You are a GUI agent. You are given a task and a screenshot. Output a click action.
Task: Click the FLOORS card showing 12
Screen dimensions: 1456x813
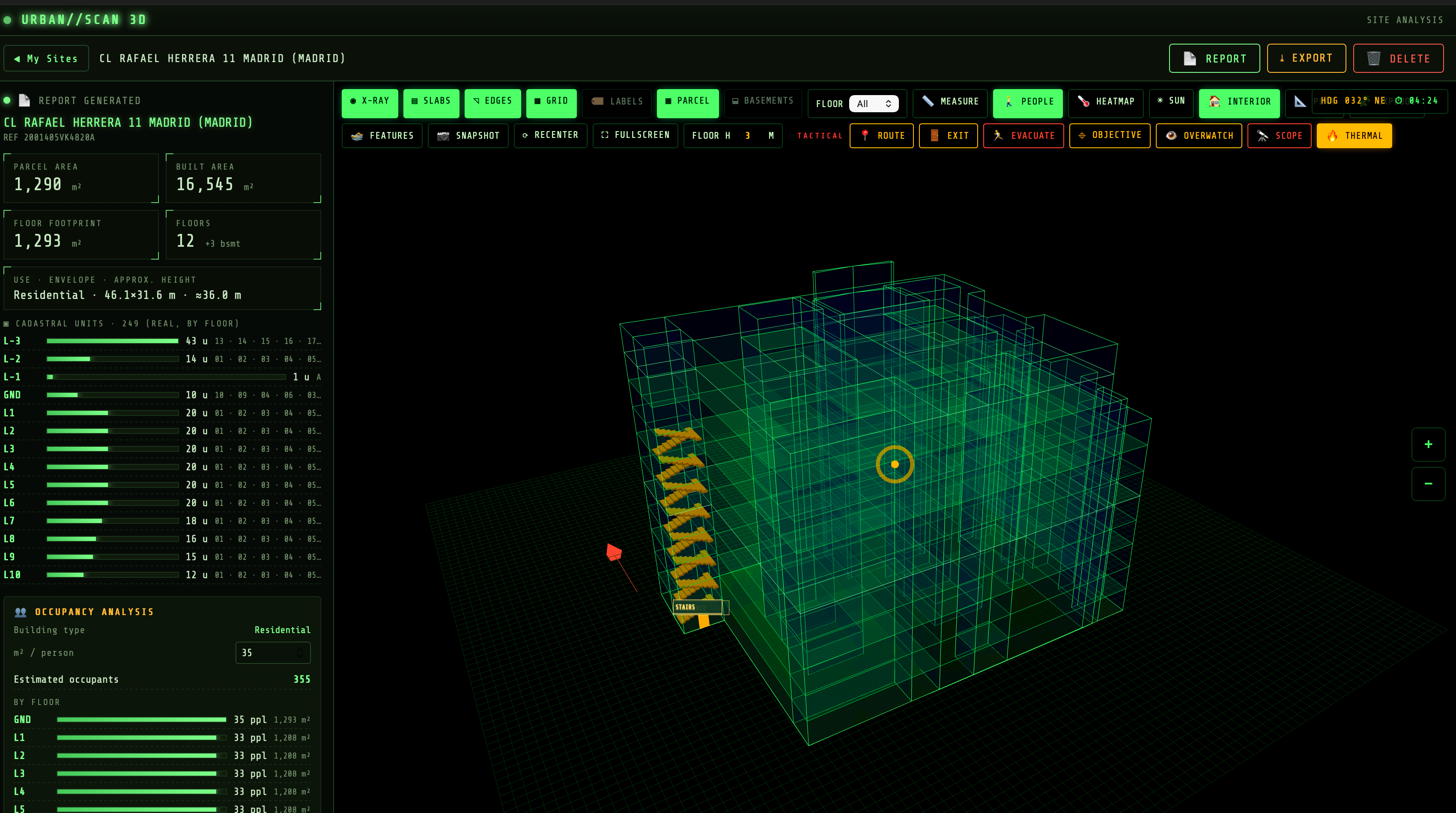pyautogui.click(x=244, y=235)
